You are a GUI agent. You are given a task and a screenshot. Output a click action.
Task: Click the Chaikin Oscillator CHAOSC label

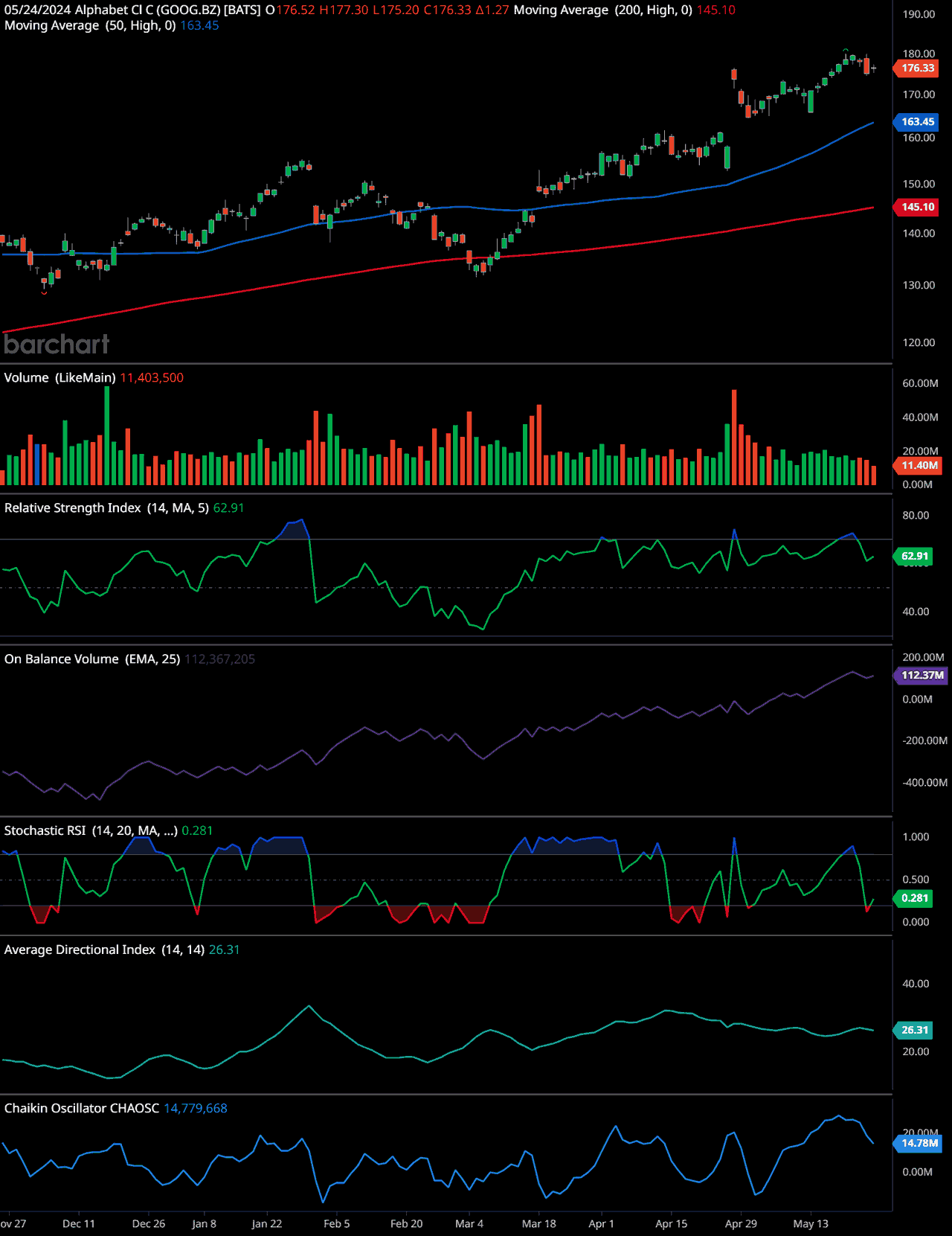(x=81, y=1108)
